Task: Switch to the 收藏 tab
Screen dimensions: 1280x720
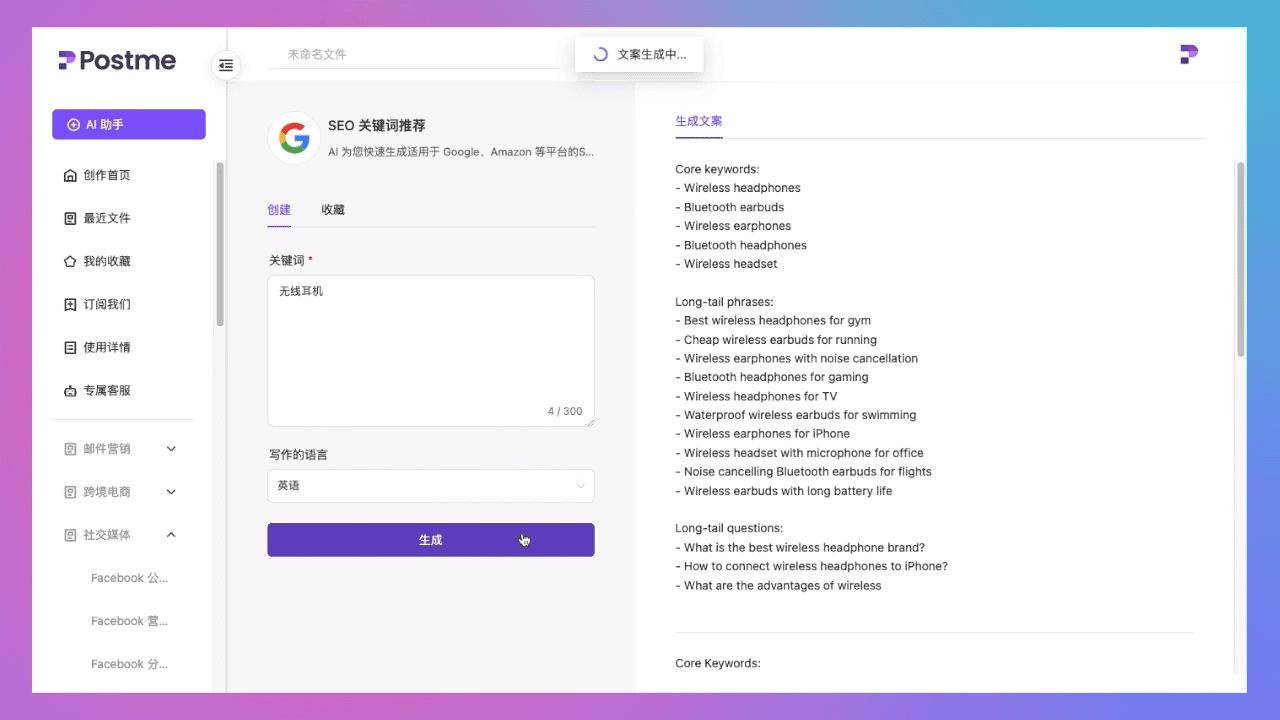Action: 332,209
